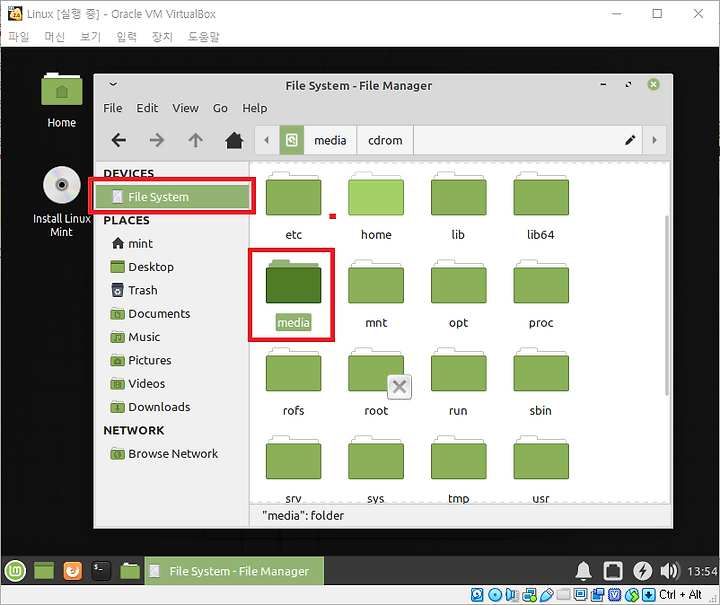
Task: Click the root filesystem icon in path bar
Action: (x=292, y=140)
